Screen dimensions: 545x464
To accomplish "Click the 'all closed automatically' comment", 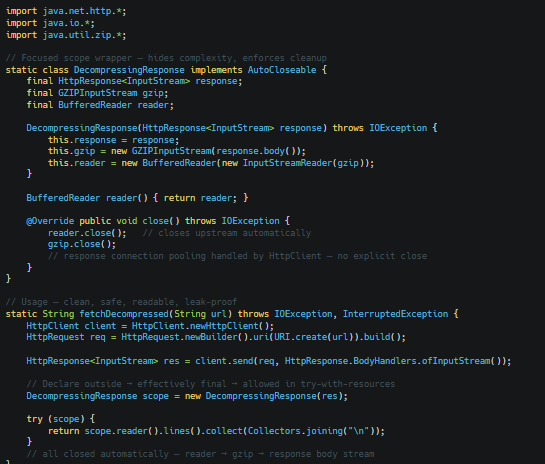I will [x=200, y=454].
